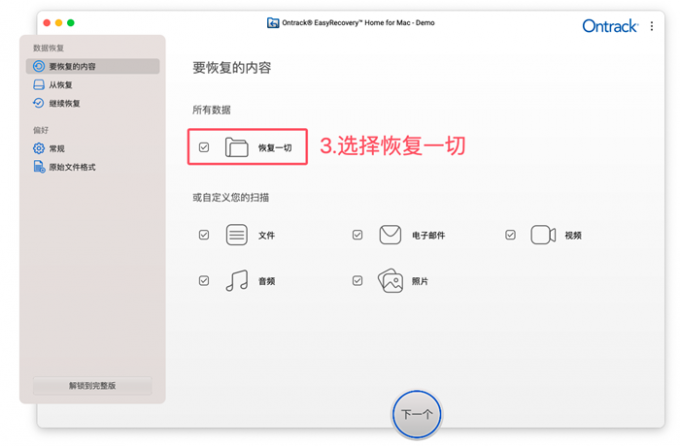Screen dimensions: 680x446
Task: Uncheck the 视频 checkbox
Action: tap(510, 235)
